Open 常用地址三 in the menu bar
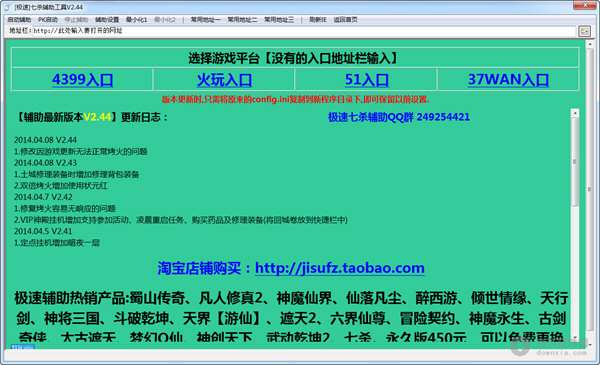600x365 pixels. (x=279, y=20)
